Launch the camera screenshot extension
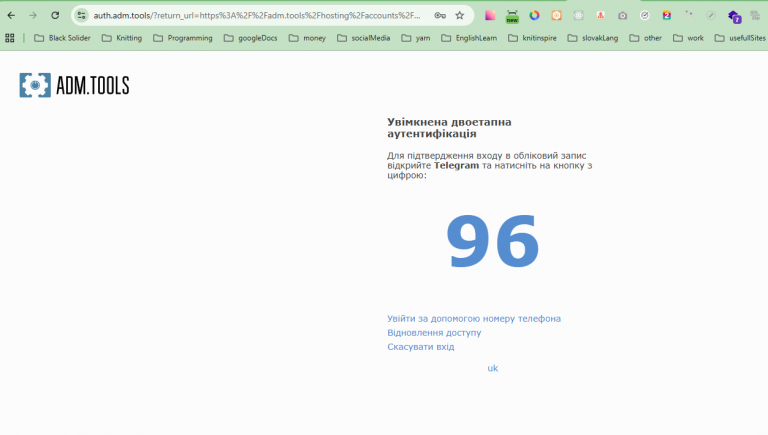Screen dimensions: 768x435 pos(623,16)
